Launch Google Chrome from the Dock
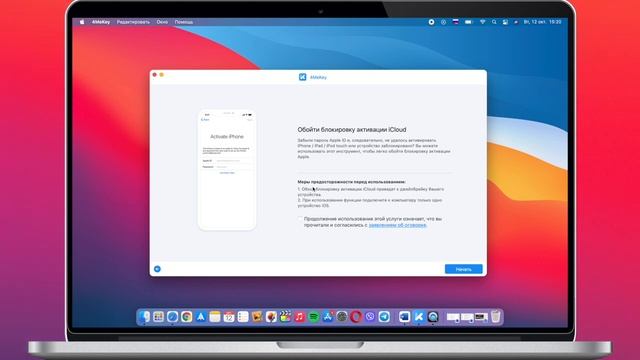The image size is (640, 360). (x=187, y=316)
